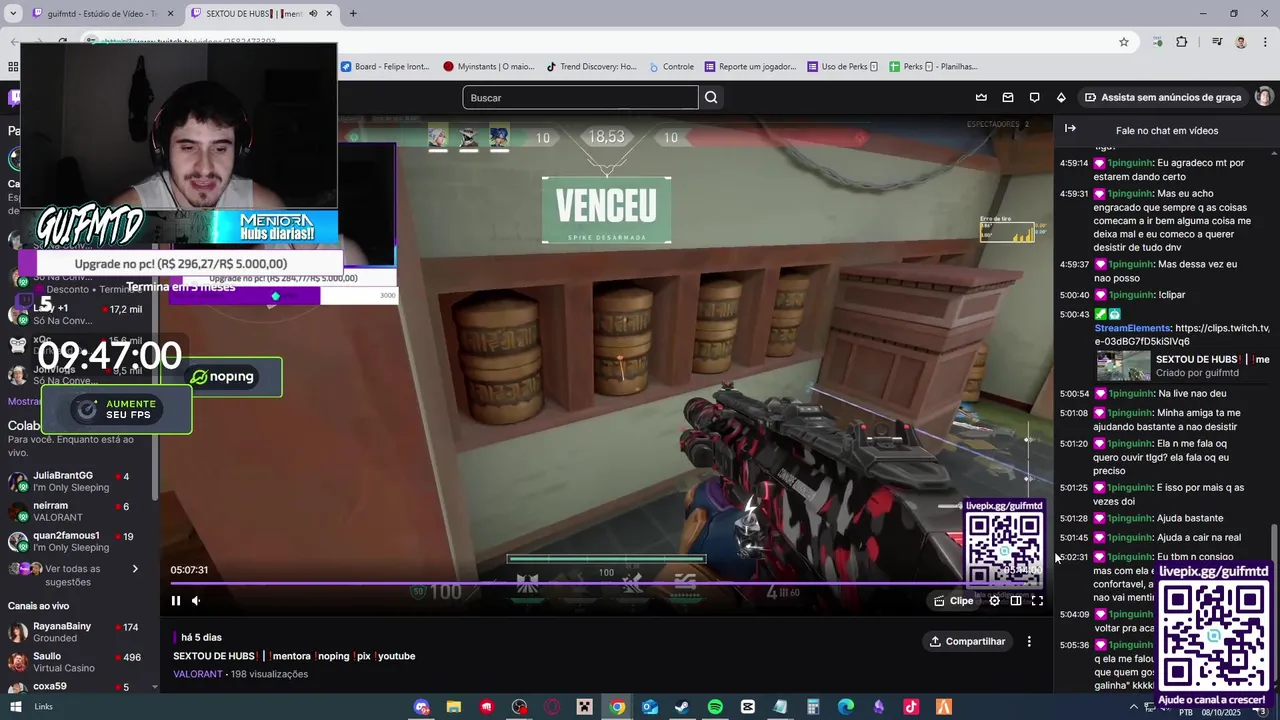This screenshot has height=720, width=1280.
Task: Enter fullscreen mode in player
Action: pos(1037,600)
